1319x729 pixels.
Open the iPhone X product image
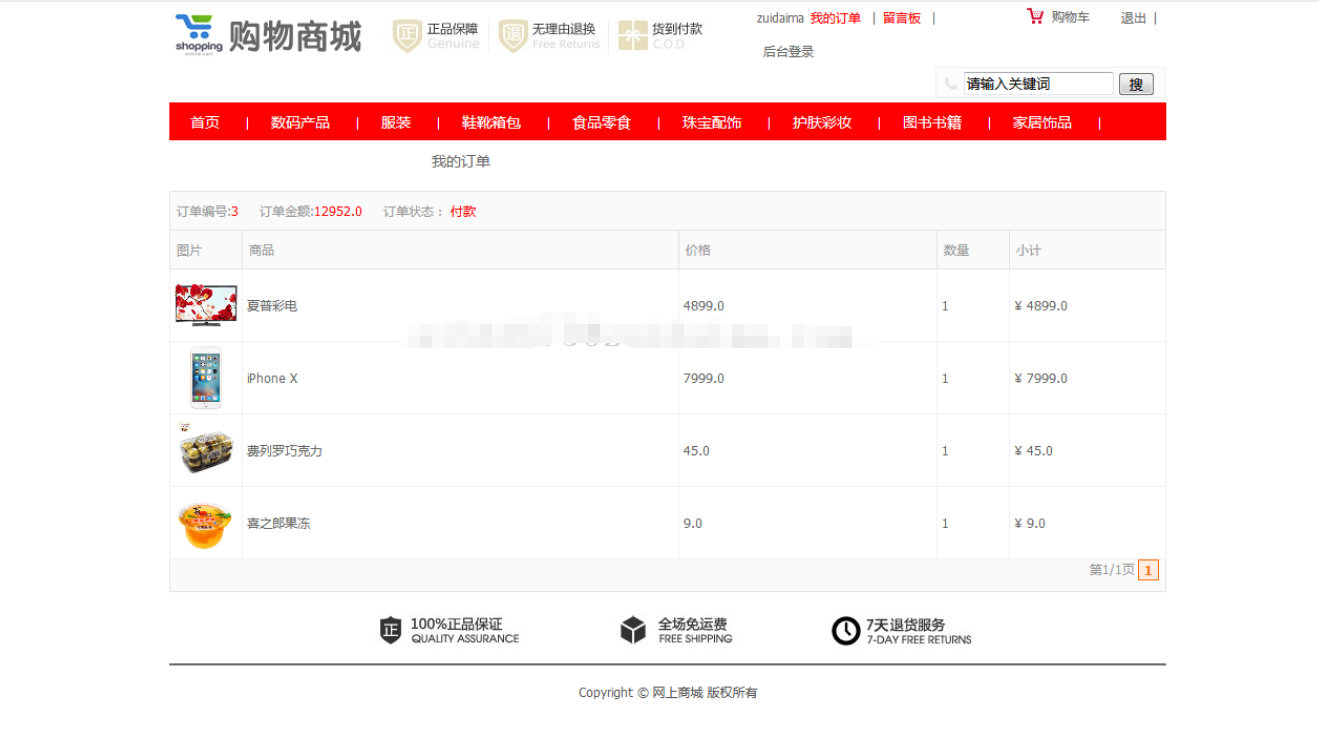coord(206,378)
